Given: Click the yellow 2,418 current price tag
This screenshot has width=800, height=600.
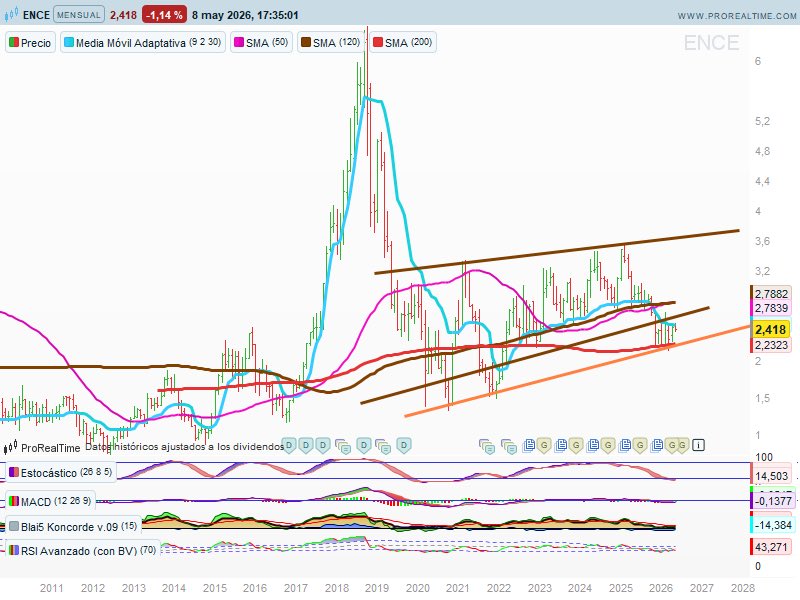Looking at the screenshot, I should [770, 329].
